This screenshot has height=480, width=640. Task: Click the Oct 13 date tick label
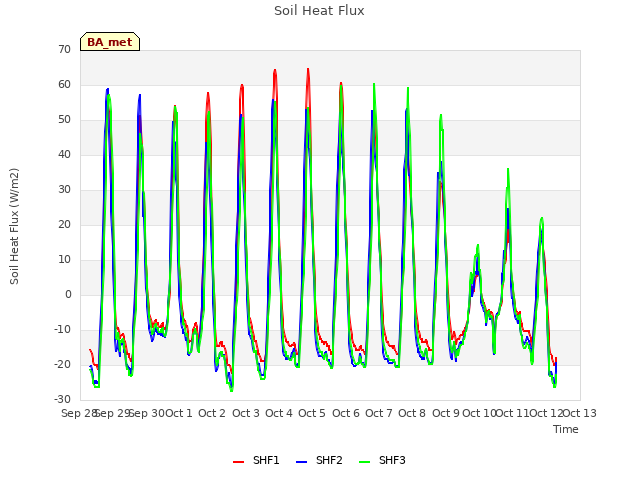pos(580,413)
